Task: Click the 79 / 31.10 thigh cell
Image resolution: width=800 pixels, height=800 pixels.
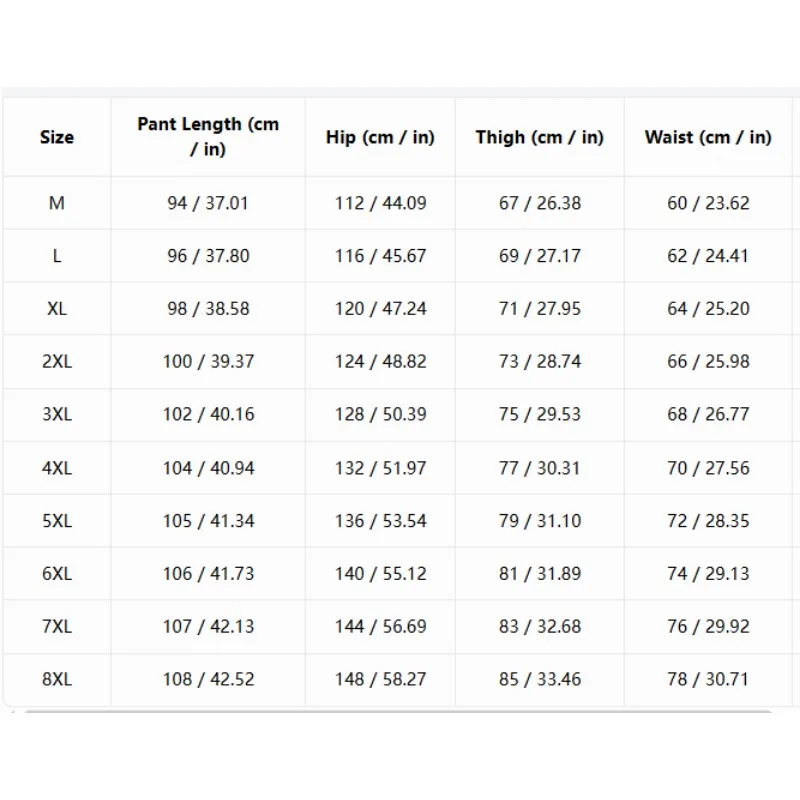Action: point(540,521)
